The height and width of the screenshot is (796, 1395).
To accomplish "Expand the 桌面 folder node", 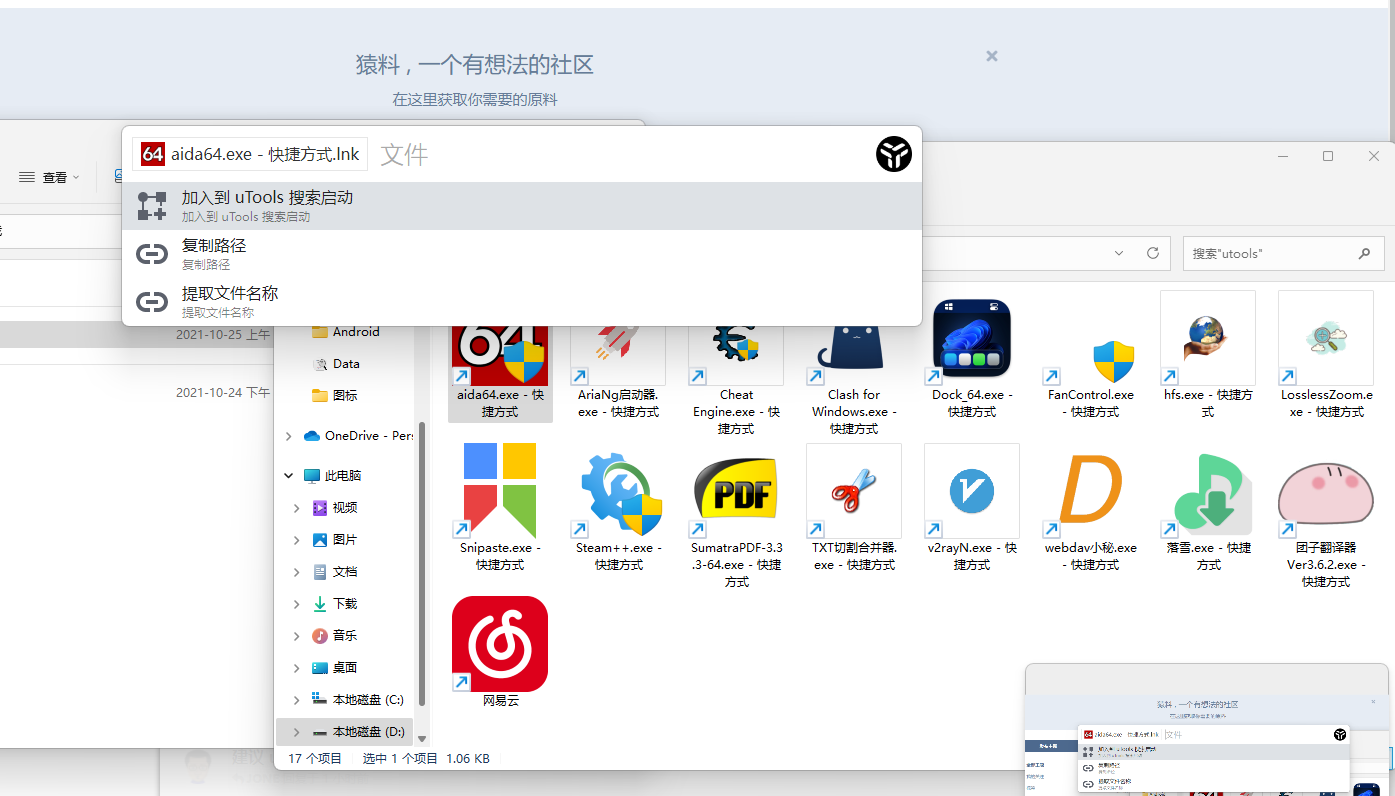I will pyautogui.click(x=297, y=668).
